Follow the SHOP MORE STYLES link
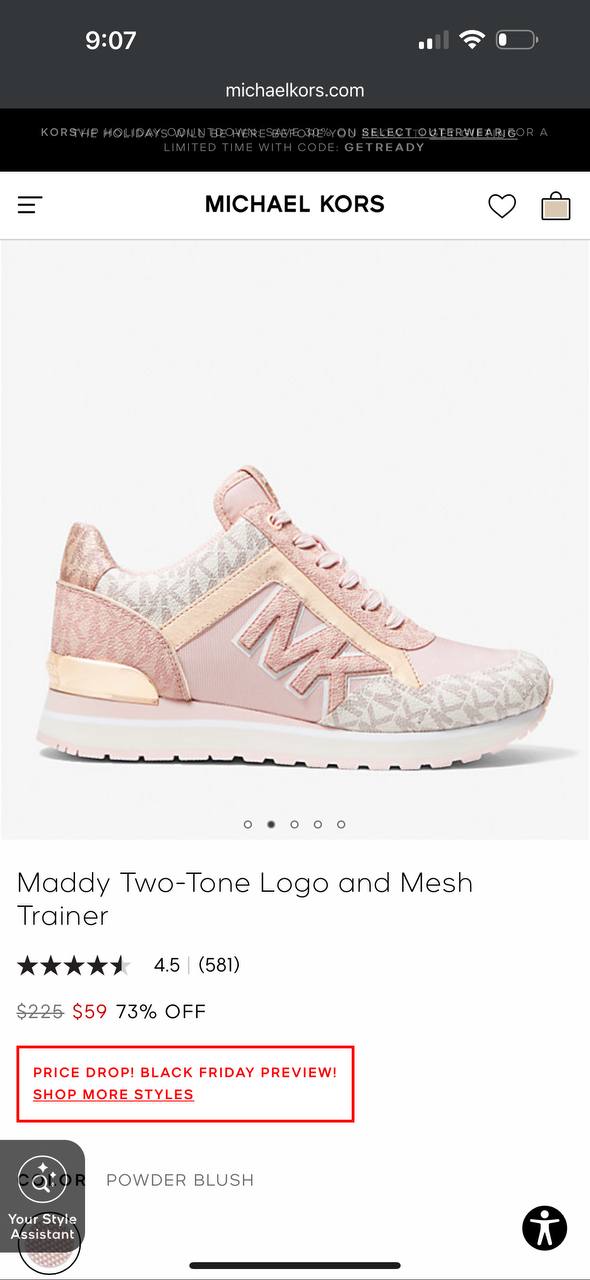Screen dimensions: 590x1280 point(113,1094)
